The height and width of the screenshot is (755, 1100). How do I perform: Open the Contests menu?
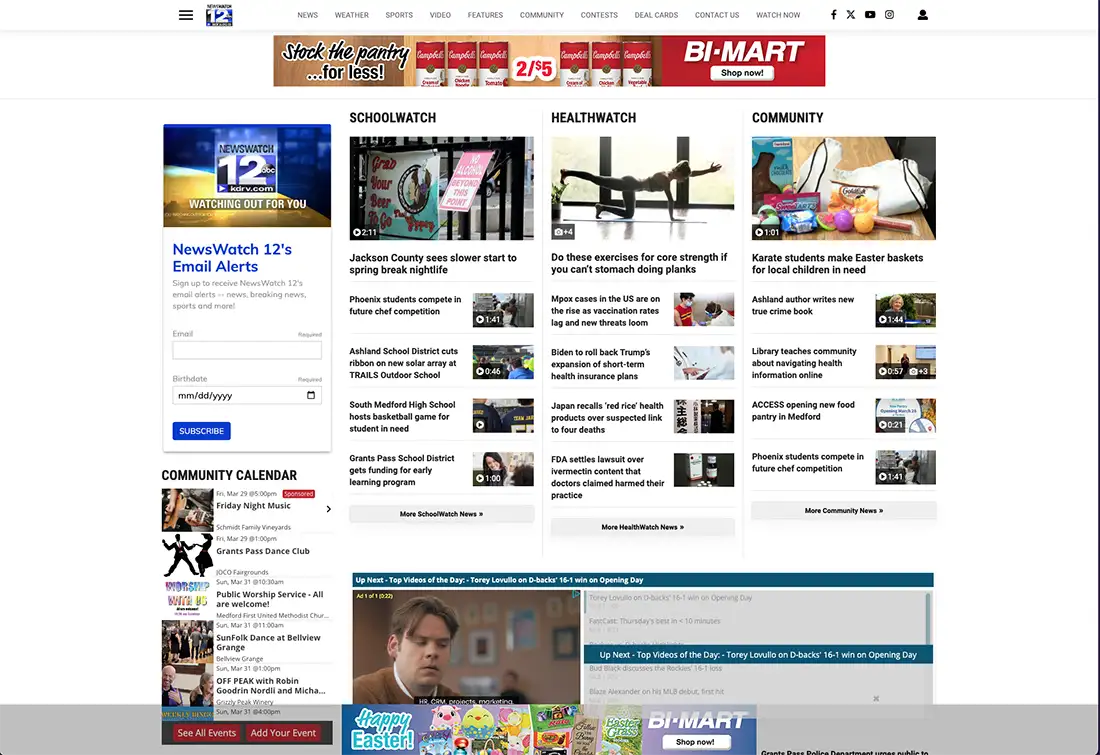tap(599, 15)
